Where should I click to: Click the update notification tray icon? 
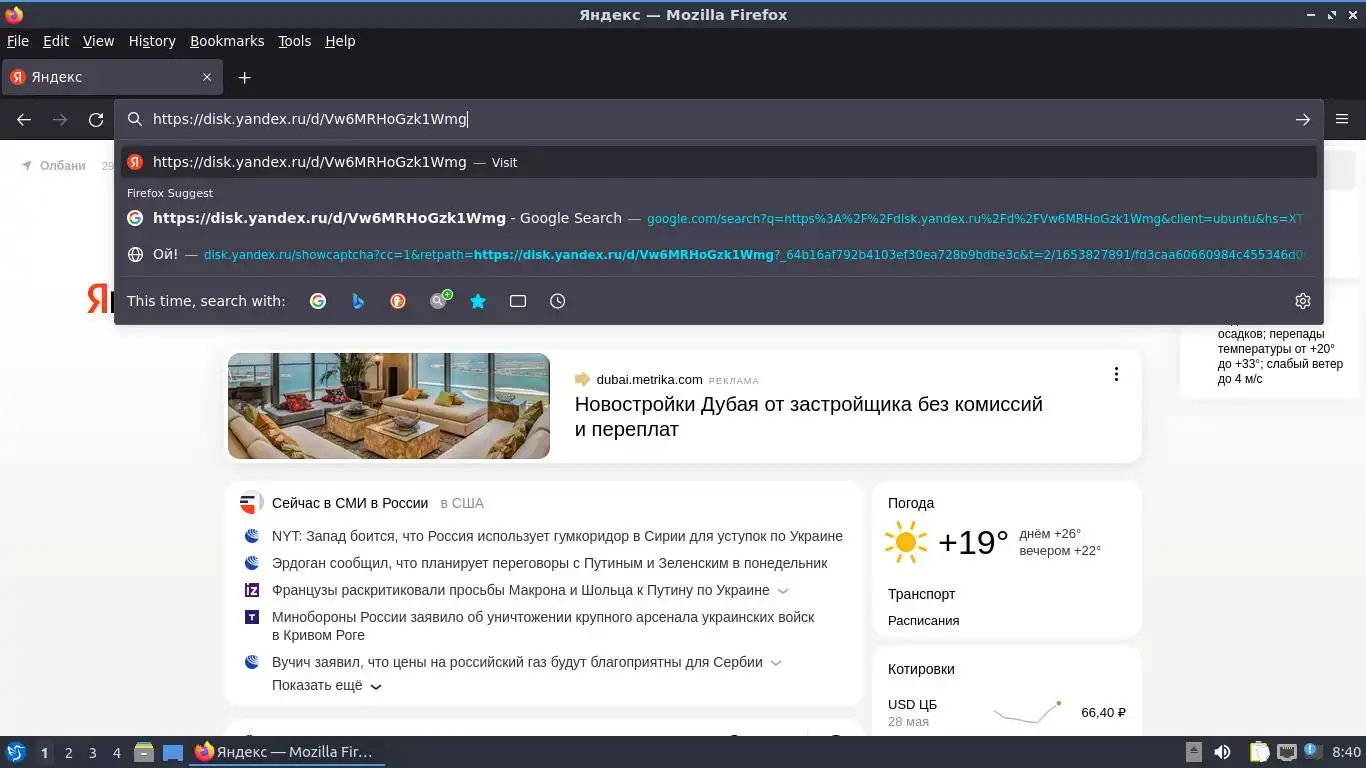tap(1312, 751)
